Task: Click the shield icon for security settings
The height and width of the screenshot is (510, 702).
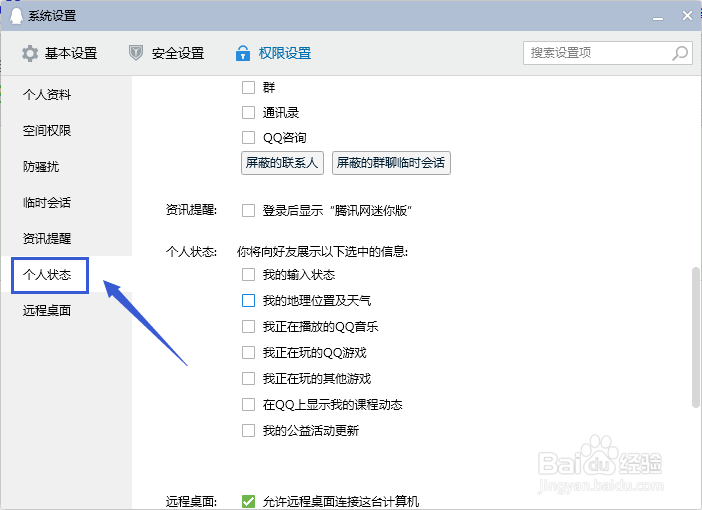Action: [x=136, y=53]
